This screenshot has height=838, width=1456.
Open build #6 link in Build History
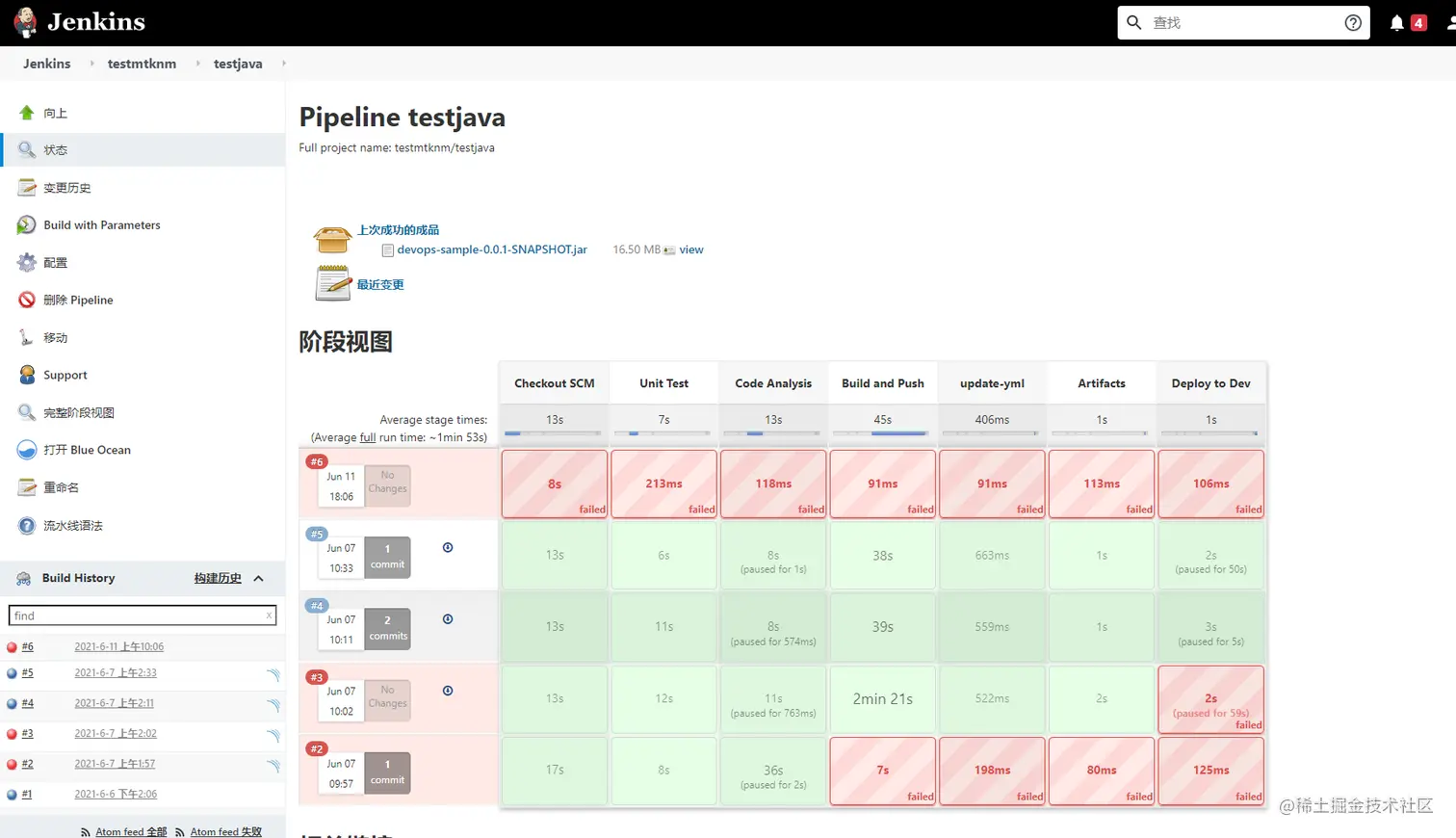28,647
